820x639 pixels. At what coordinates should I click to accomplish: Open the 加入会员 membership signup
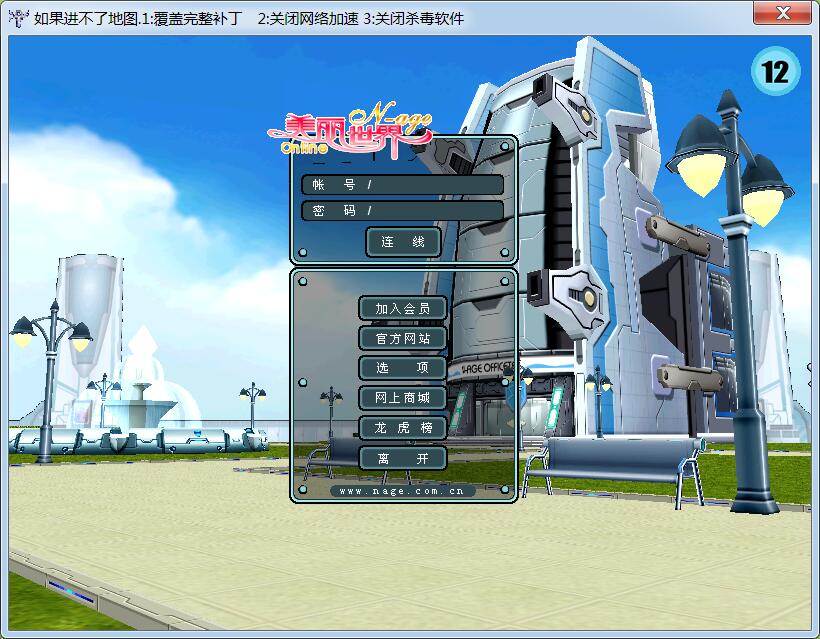click(x=403, y=309)
